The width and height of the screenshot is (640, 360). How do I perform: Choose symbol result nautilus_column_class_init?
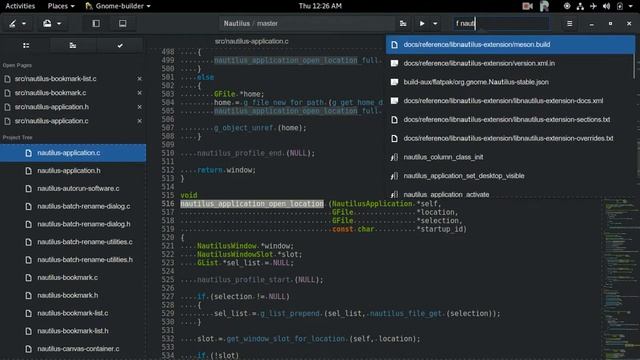coord(510,157)
